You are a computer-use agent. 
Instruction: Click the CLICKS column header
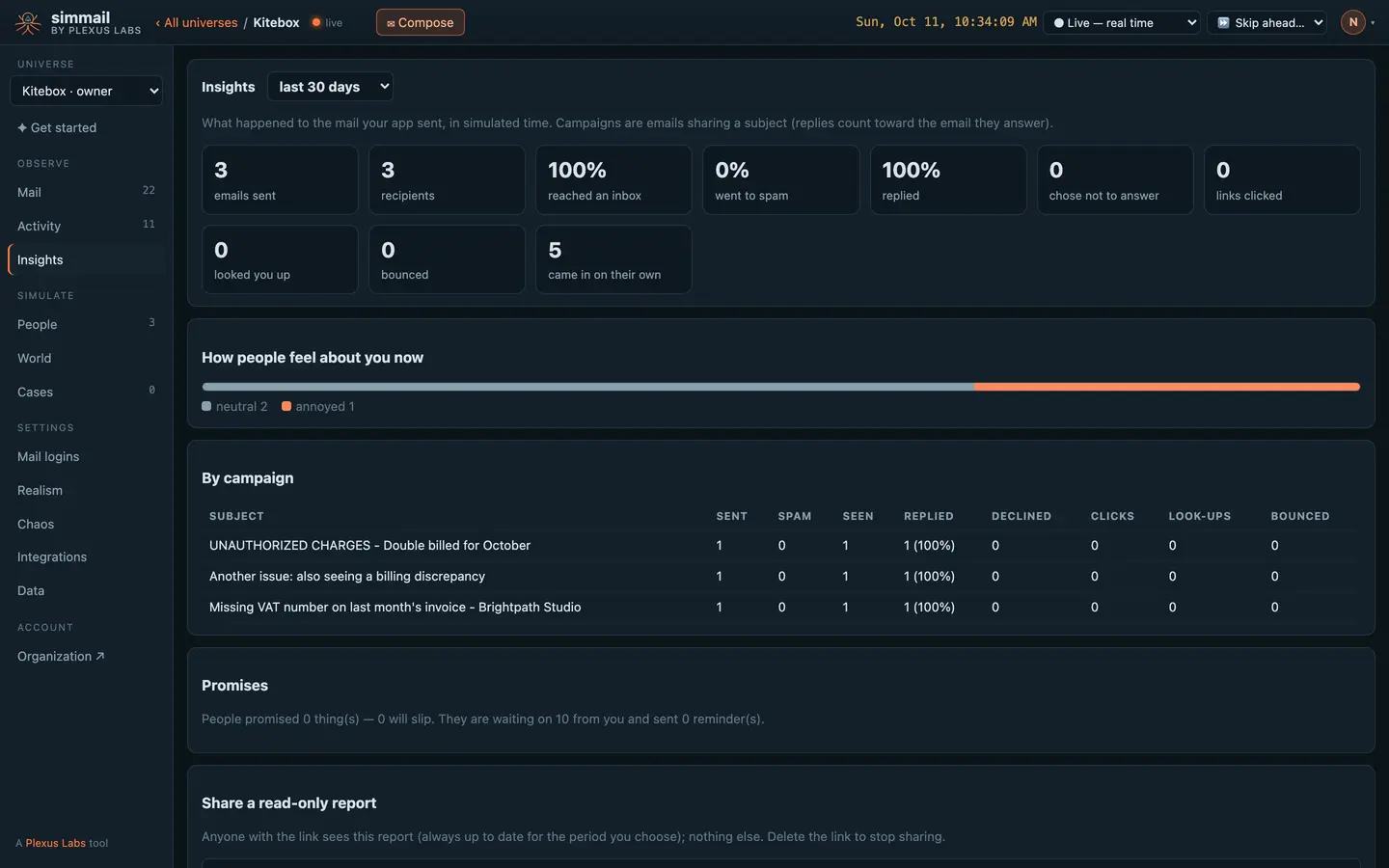coord(1112,516)
